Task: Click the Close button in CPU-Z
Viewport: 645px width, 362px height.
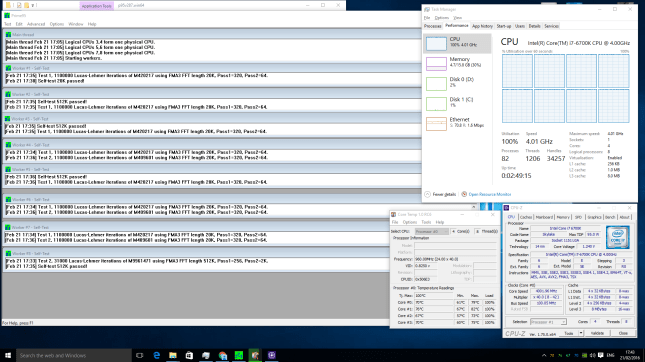Action: click(x=623, y=333)
